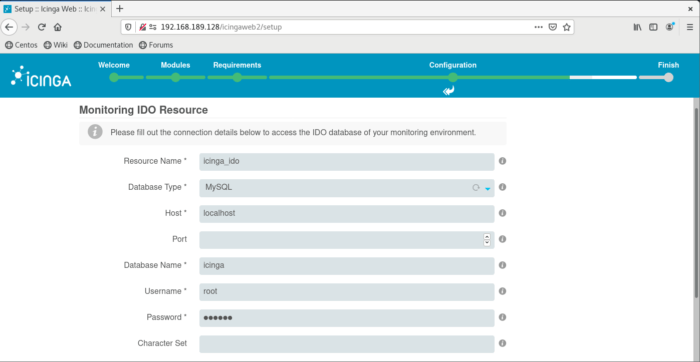The width and height of the screenshot is (700, 362).
Task: Open the Firefox hamburger menu
Action: [x=690, y=27]
